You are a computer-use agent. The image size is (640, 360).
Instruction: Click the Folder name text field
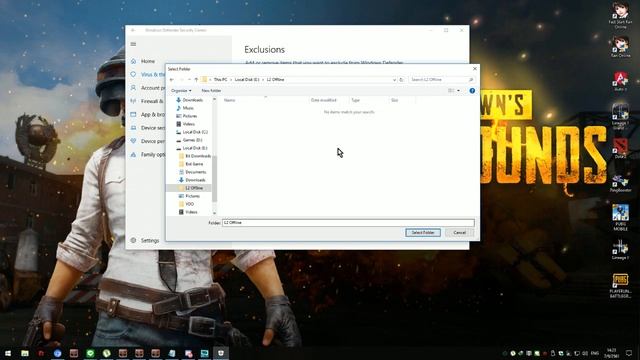(348, 223)
